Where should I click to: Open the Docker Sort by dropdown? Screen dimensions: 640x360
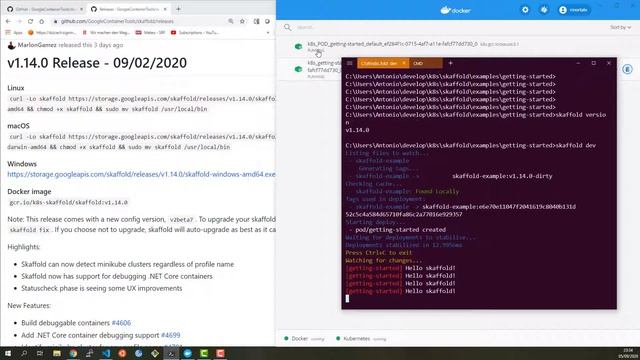coord(620,27)
